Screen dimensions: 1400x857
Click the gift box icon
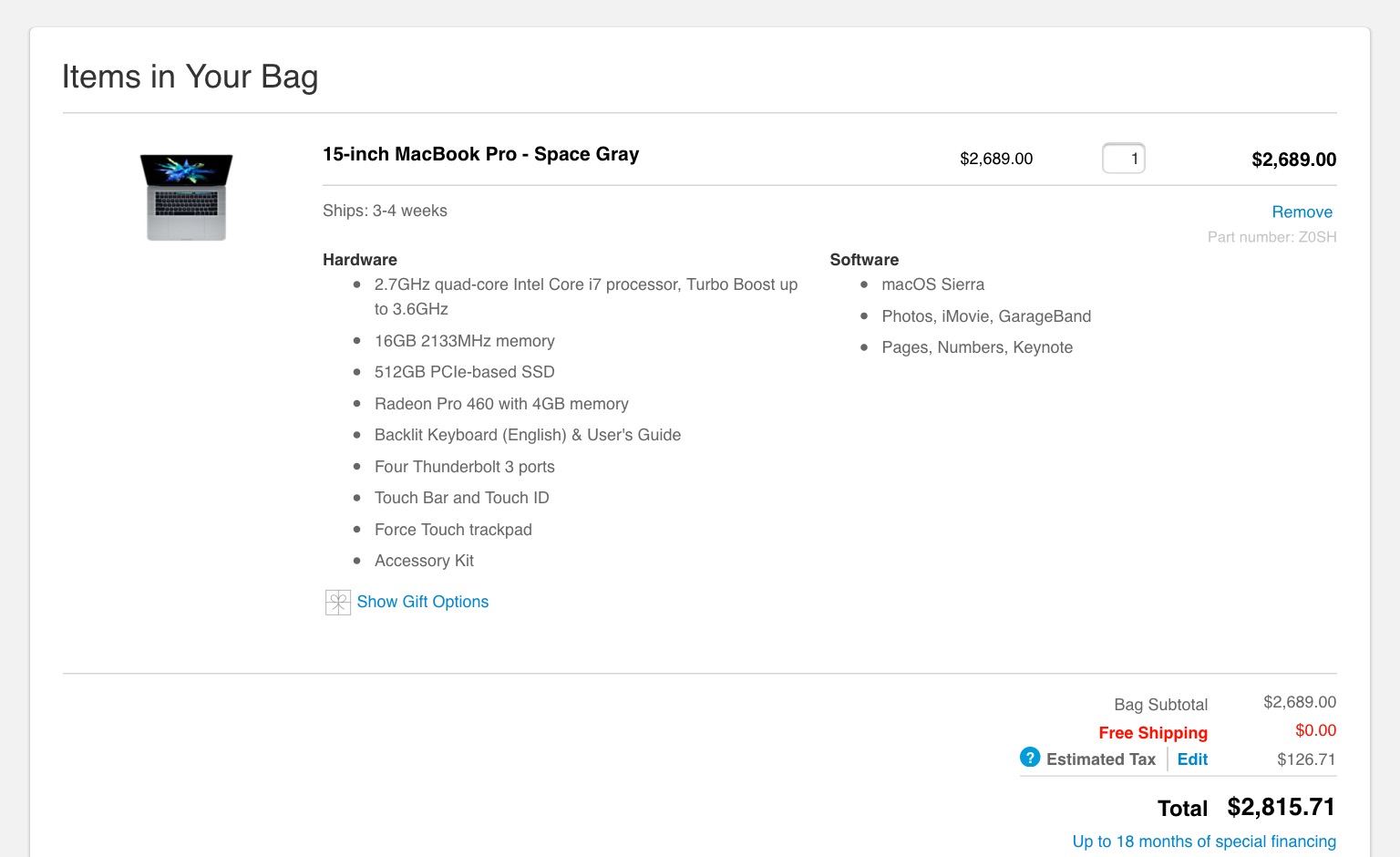337,602
